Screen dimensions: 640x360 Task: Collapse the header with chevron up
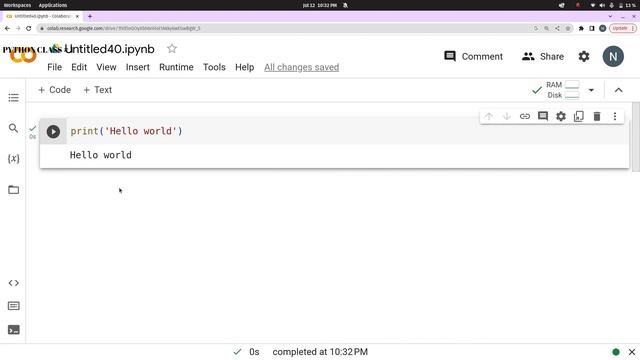tap(618, 90)
